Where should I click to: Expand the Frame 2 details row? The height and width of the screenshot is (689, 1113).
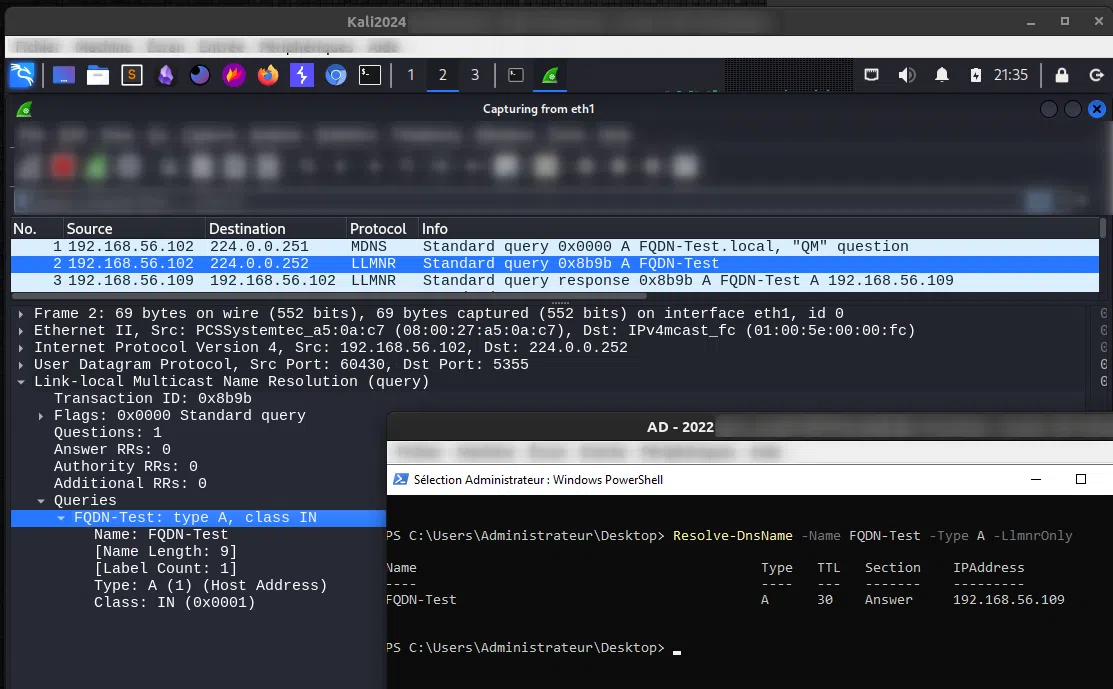[x=21, y=313]
